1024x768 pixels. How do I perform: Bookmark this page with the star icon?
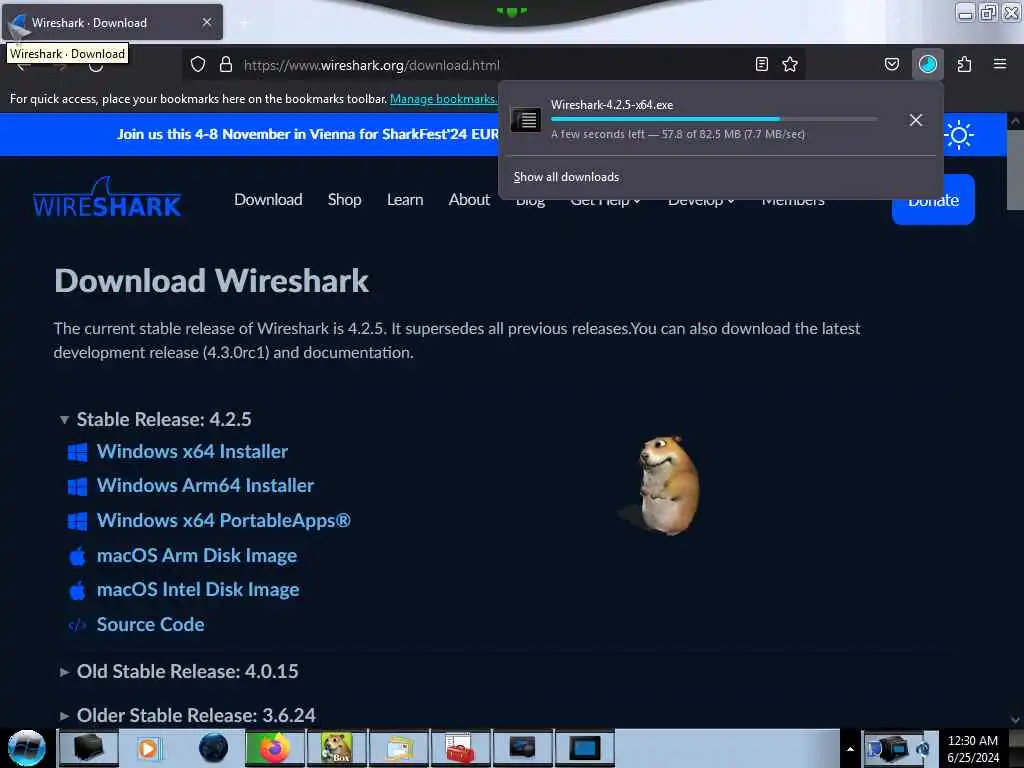pos(790,64)
